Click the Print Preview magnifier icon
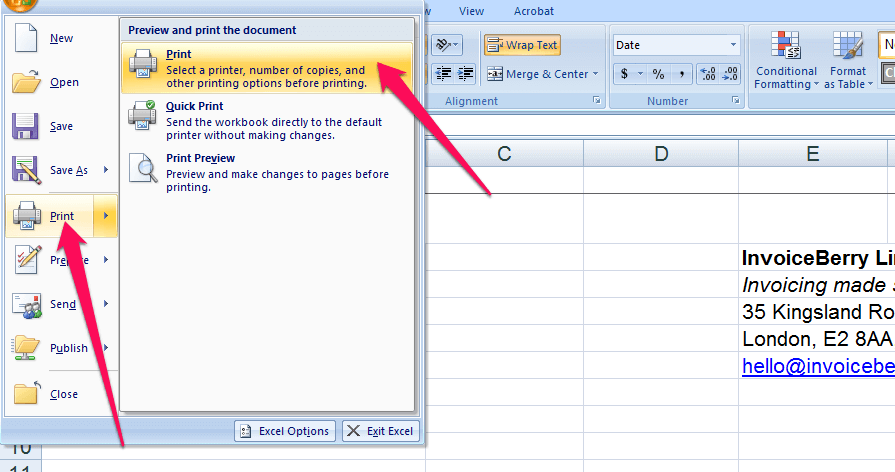The height and width of the screenshot is (472, 895). [x=143, y=168]
